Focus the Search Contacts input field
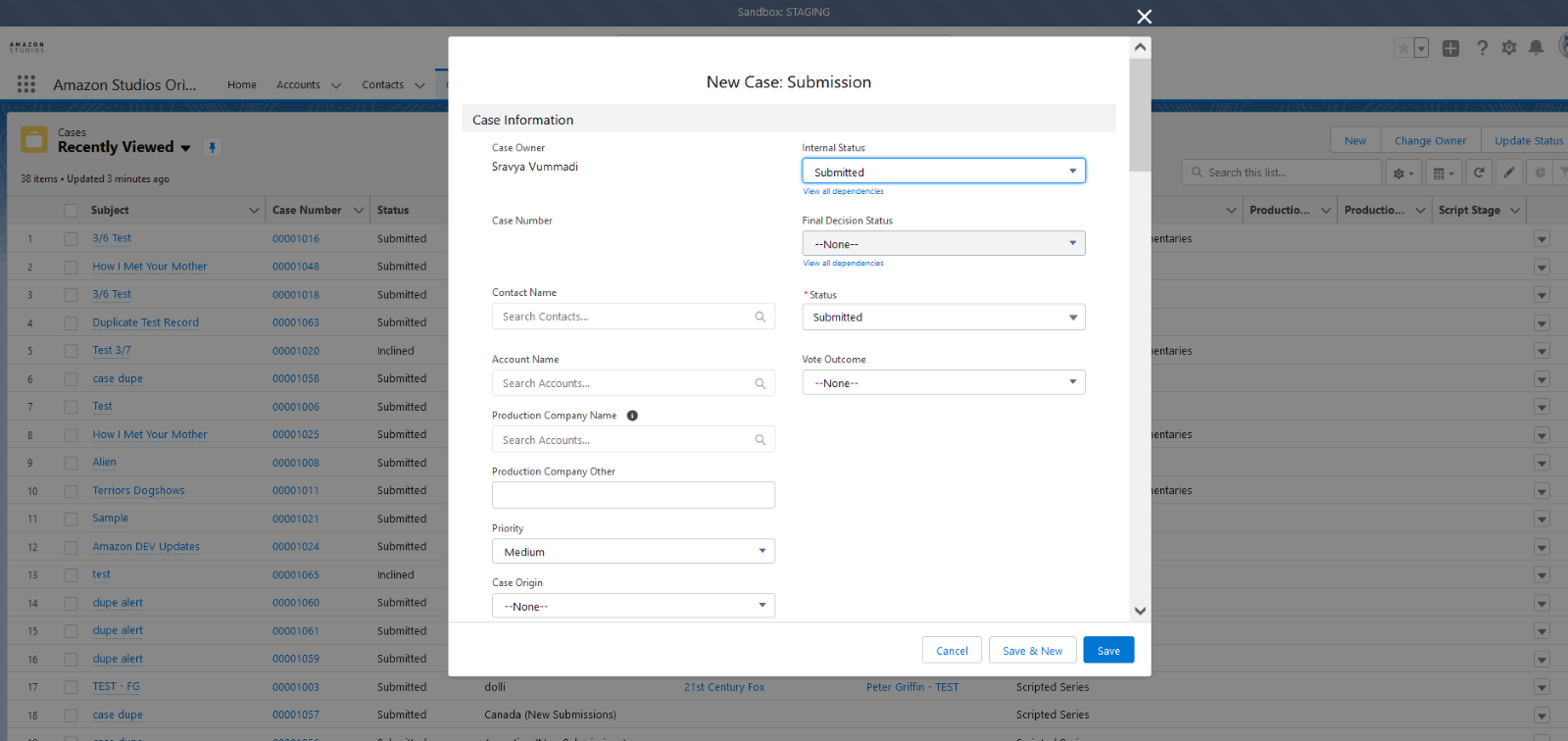 [633, 317]
